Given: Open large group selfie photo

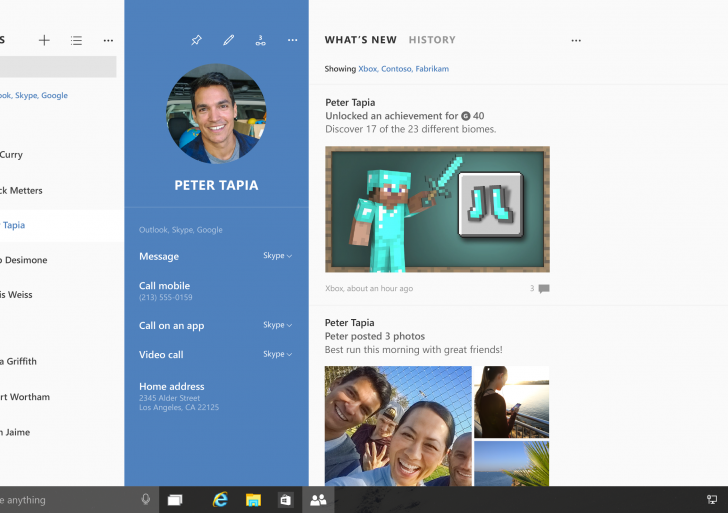Looking at the screenshot, I should tap(398, 426).
